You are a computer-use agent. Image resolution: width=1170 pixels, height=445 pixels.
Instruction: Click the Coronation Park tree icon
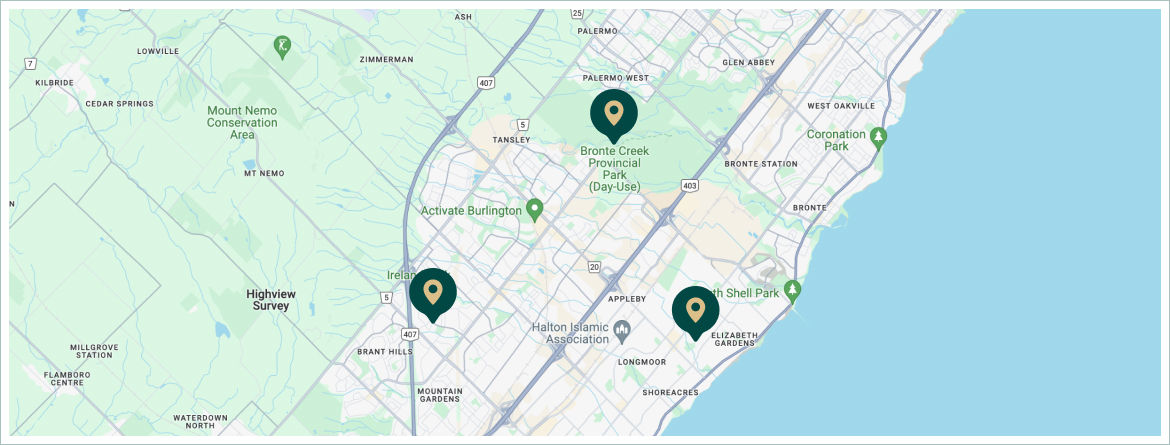pyautogui.click(x=879, y=138)
